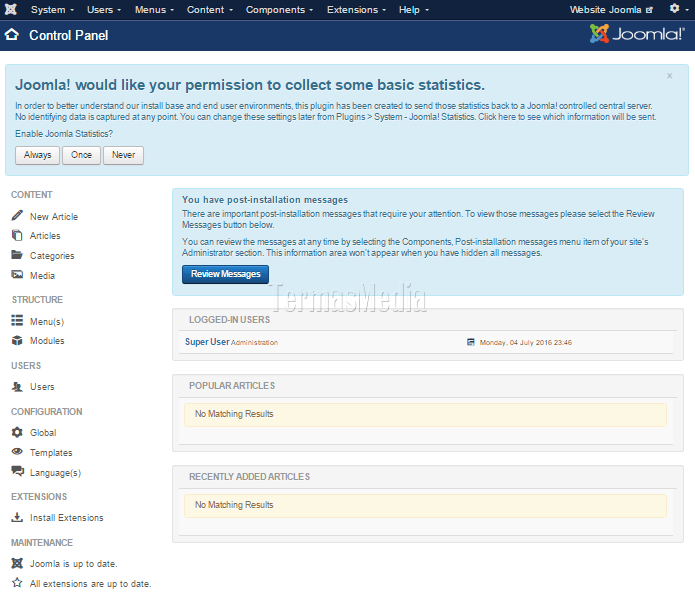Click the Users people icon
Image resolution: width=695 pixels, height=594 pixels.
click(x=17, y=386)
